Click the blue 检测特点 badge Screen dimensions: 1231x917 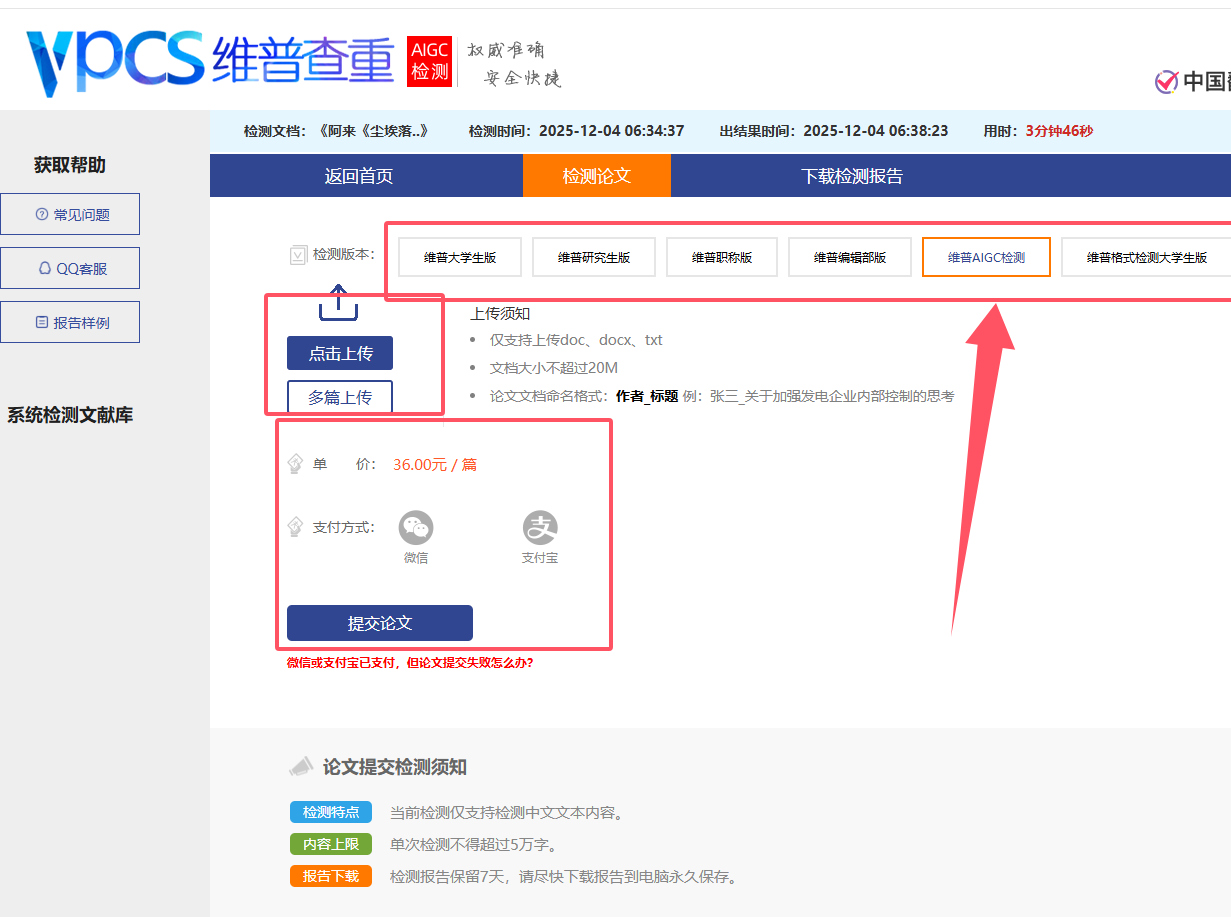point(330,812)
